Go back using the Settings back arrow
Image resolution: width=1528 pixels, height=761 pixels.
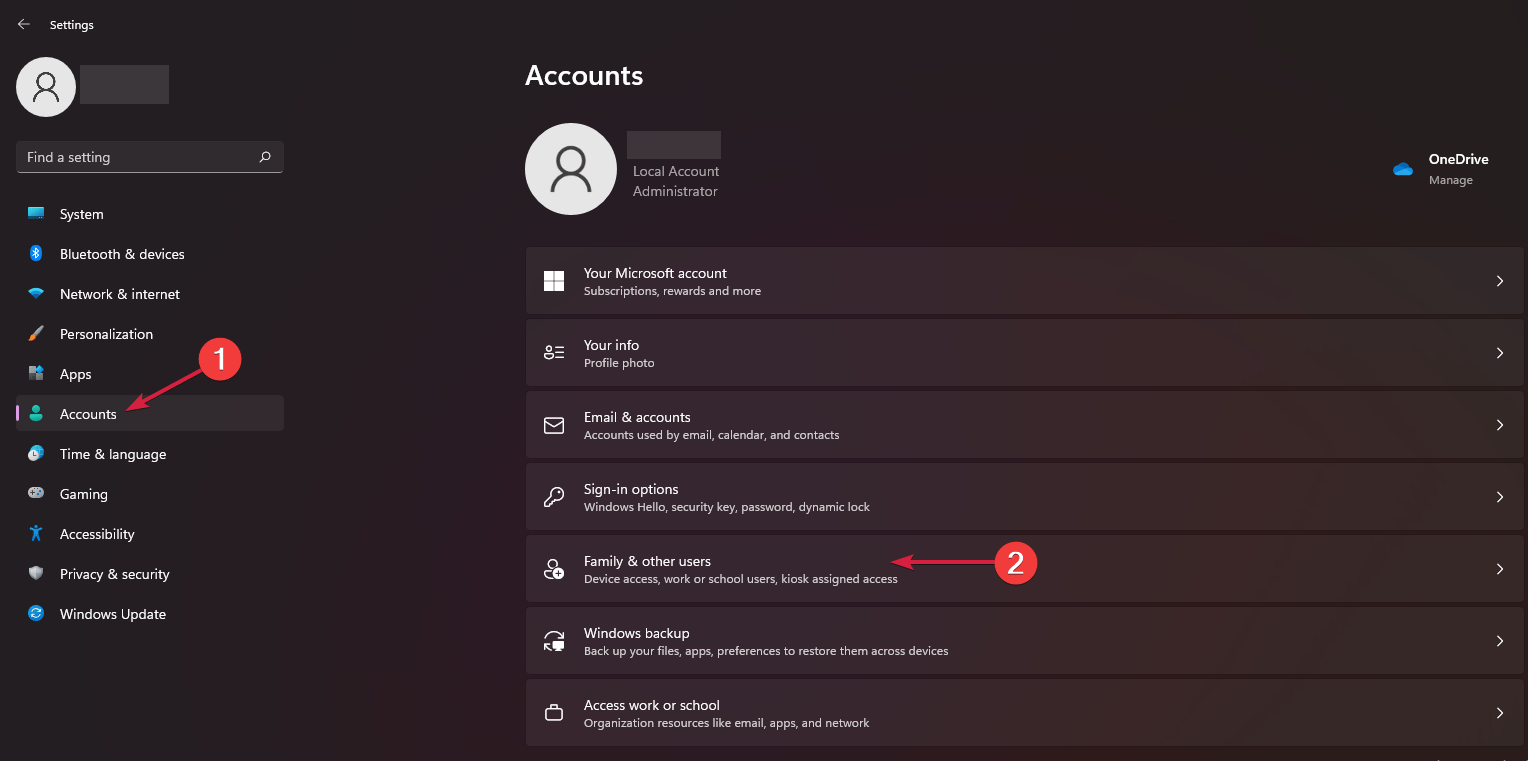[24, 24]
